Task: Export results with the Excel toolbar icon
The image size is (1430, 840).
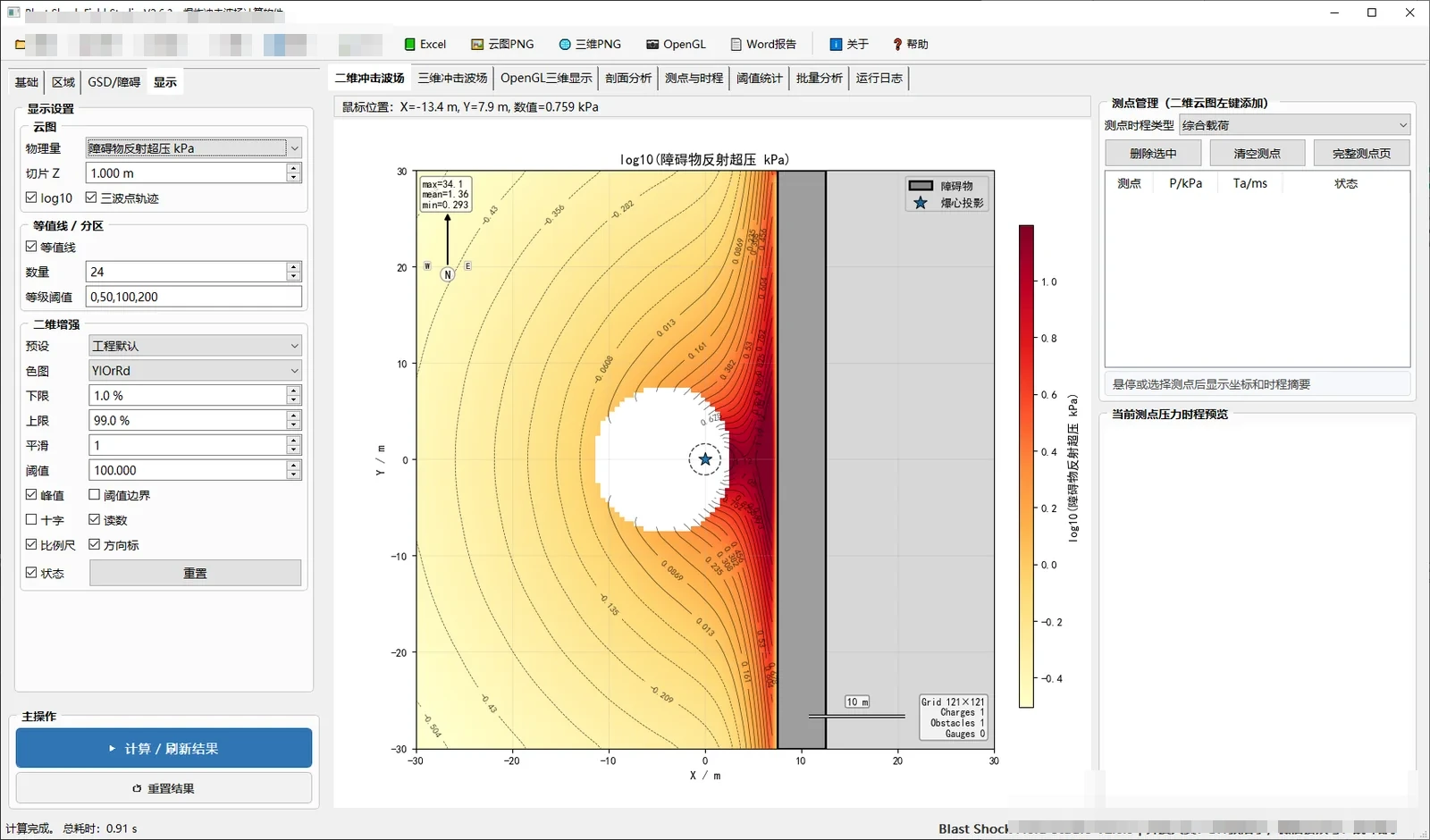Action: [425, 45]
